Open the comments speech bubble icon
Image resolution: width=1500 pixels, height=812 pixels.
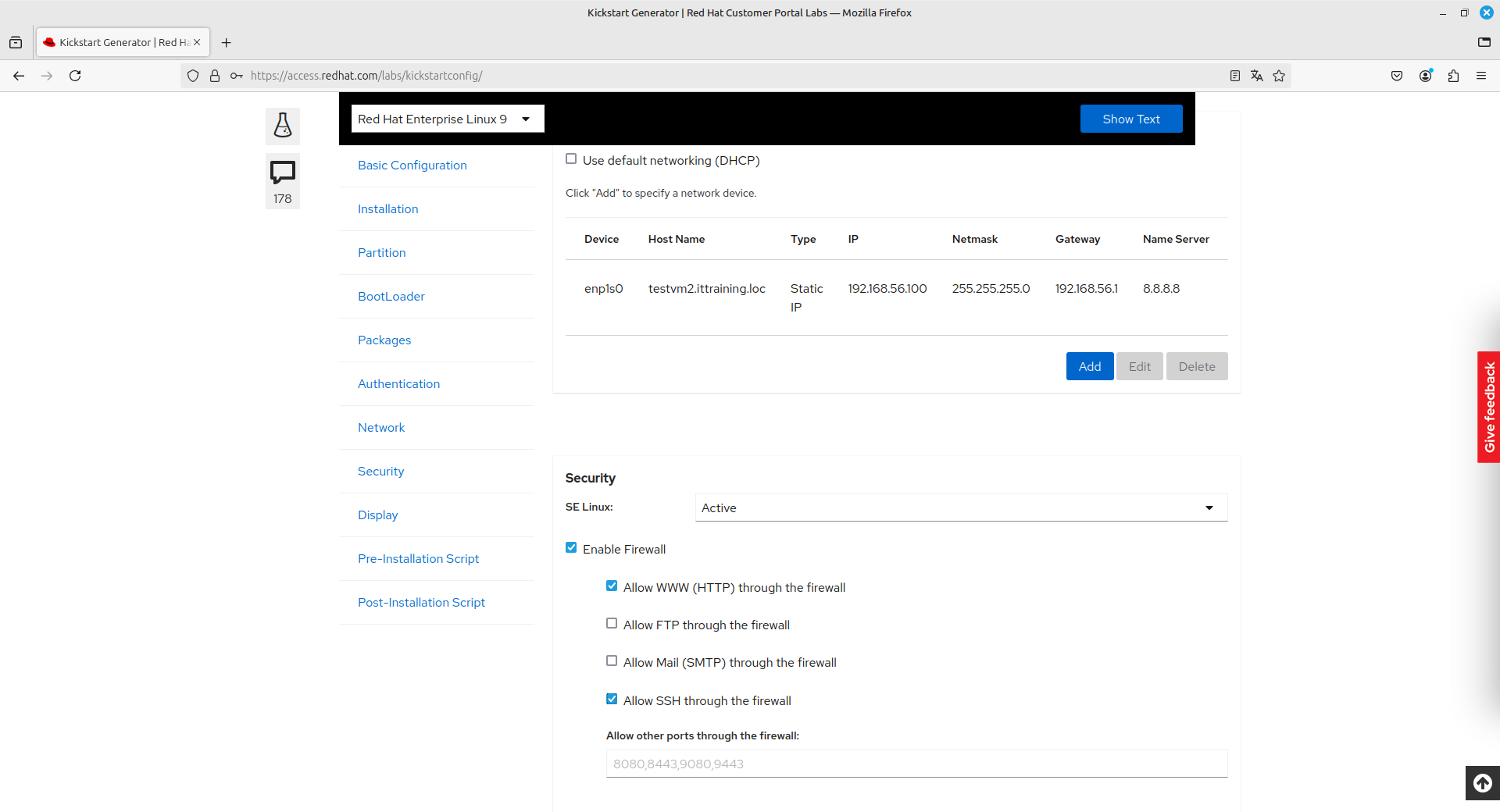[283, 173]
